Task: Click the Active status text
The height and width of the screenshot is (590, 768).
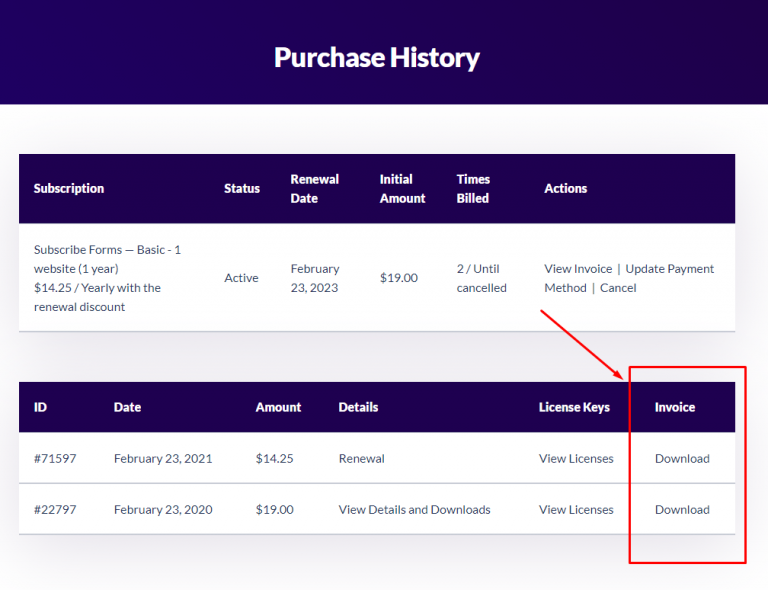Action: (241, 278)
